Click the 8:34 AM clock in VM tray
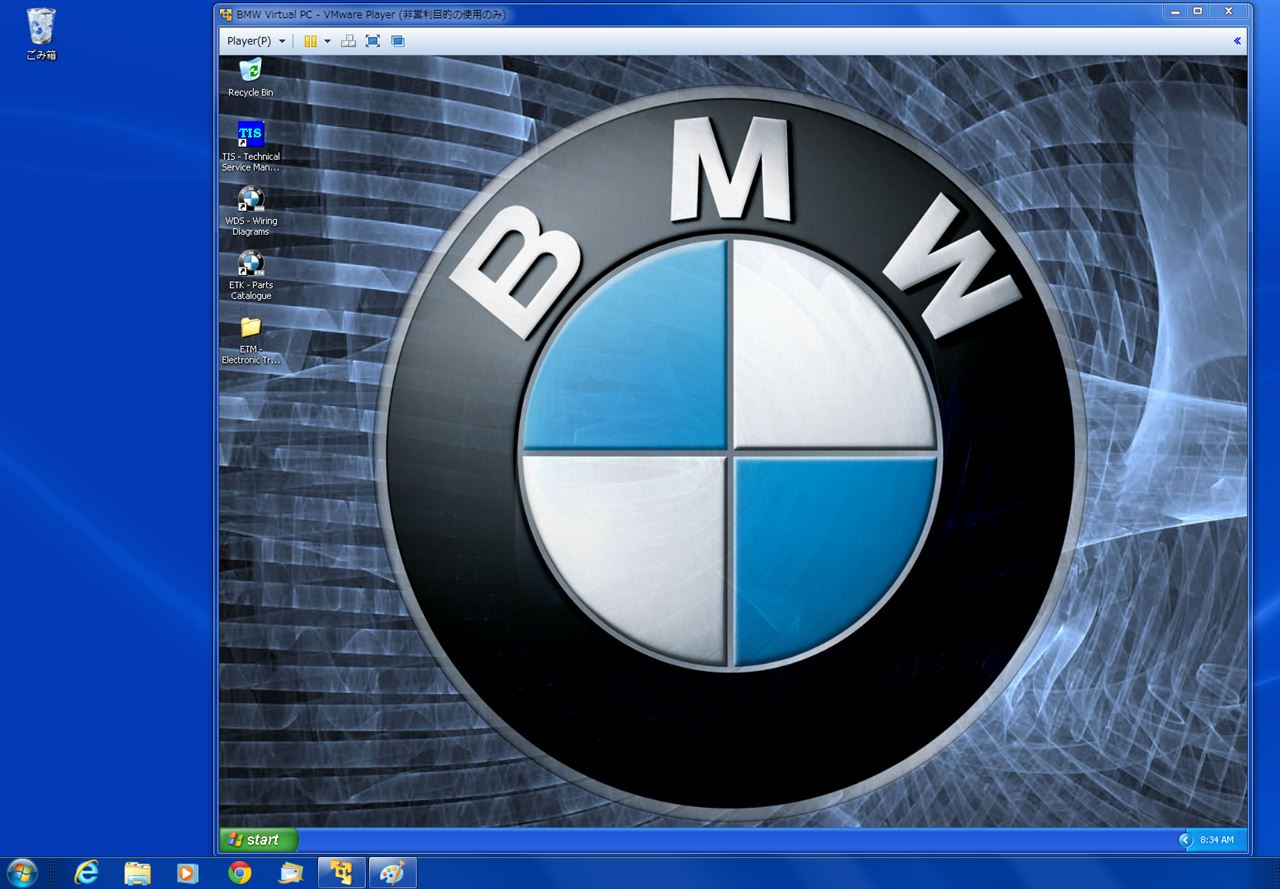1280x889 pixels. [x=1216, y=840]
